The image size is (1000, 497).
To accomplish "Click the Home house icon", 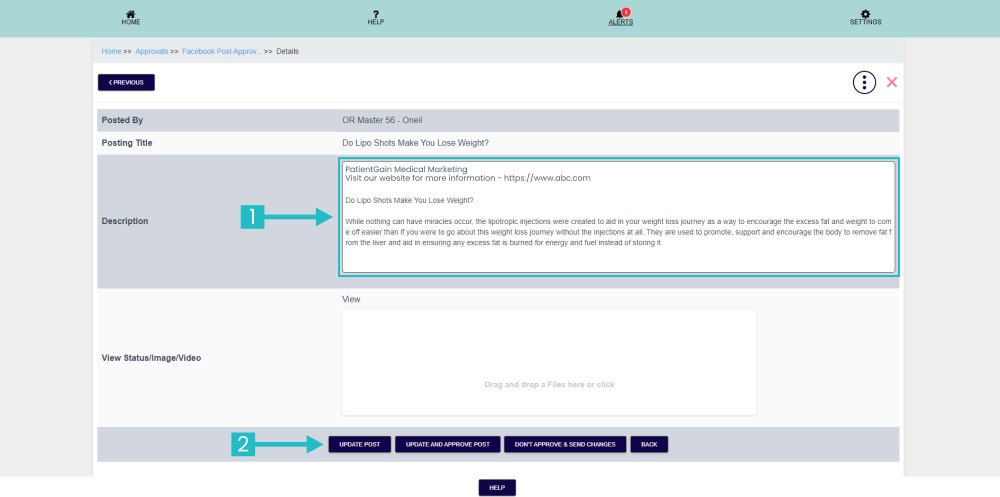I will pos(131,13).
